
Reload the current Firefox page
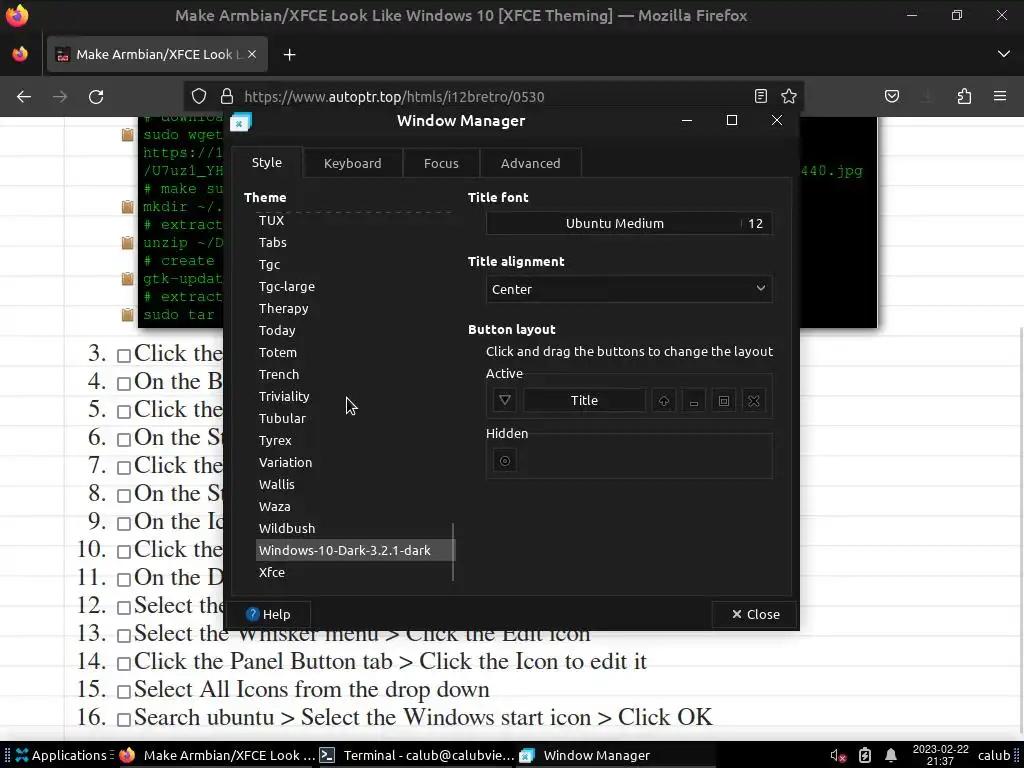[x=96, y=97]
